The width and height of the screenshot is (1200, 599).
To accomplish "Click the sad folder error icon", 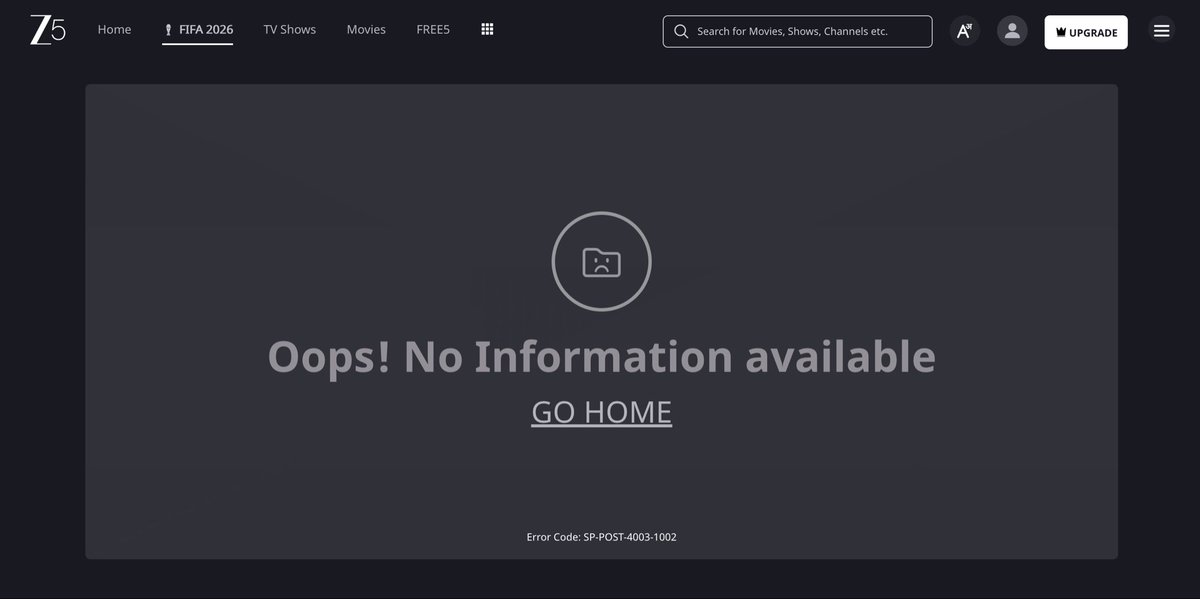I will pos(601,261).
